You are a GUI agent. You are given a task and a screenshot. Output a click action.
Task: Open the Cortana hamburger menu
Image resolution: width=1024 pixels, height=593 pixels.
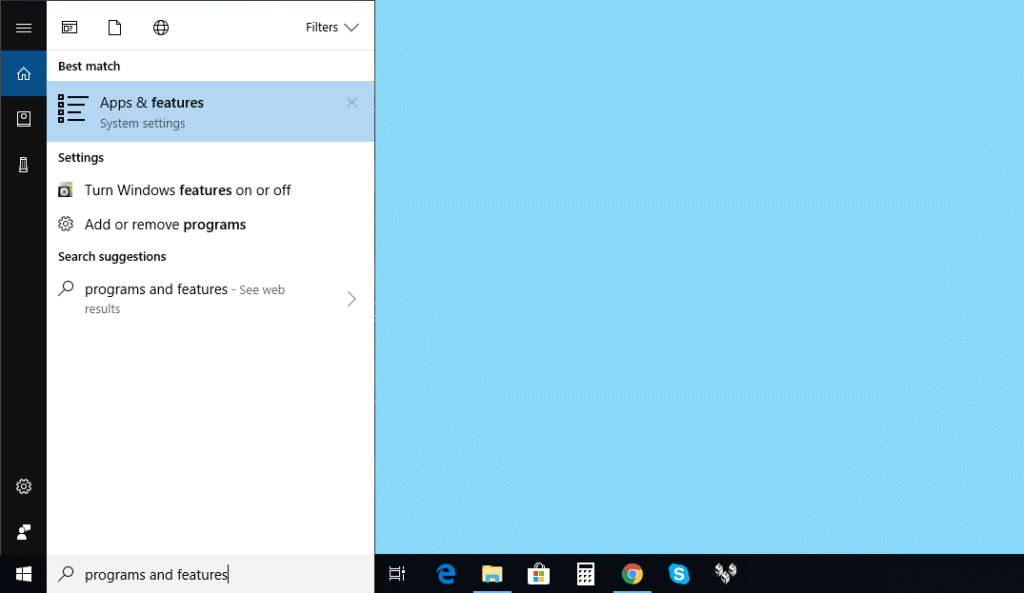coord(23,27)
